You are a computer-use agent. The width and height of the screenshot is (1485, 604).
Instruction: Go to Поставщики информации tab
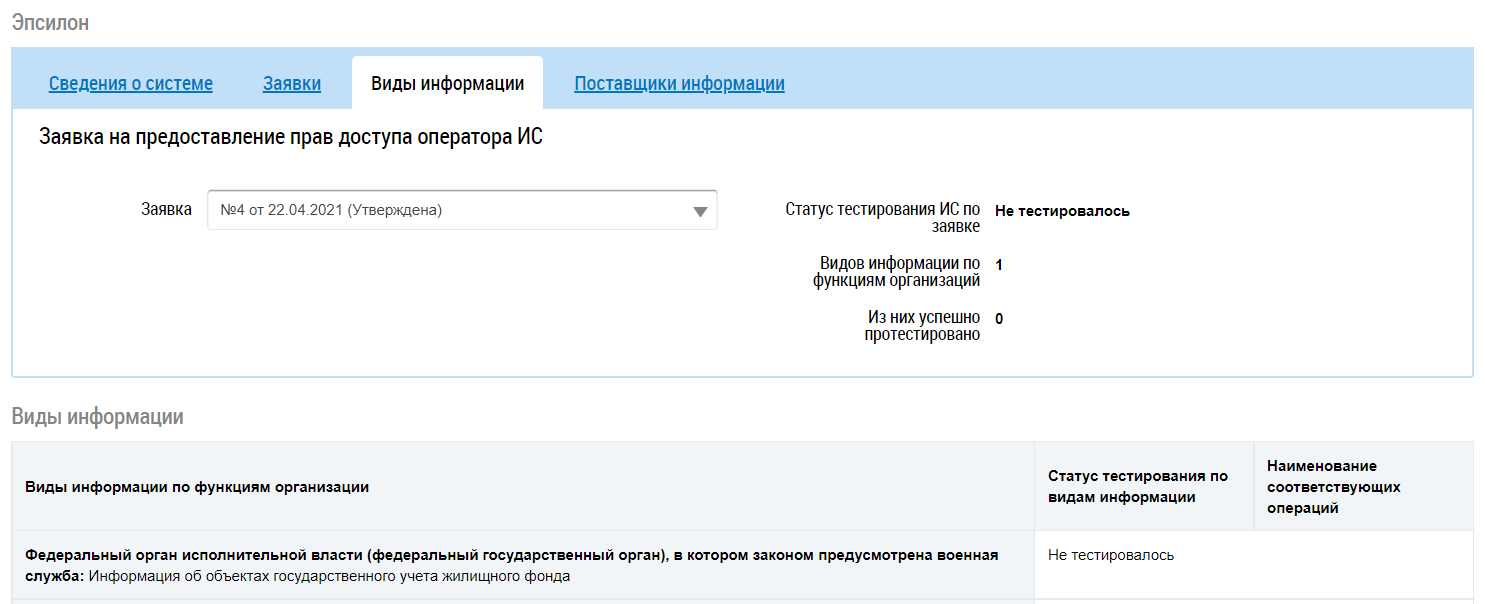679,84
